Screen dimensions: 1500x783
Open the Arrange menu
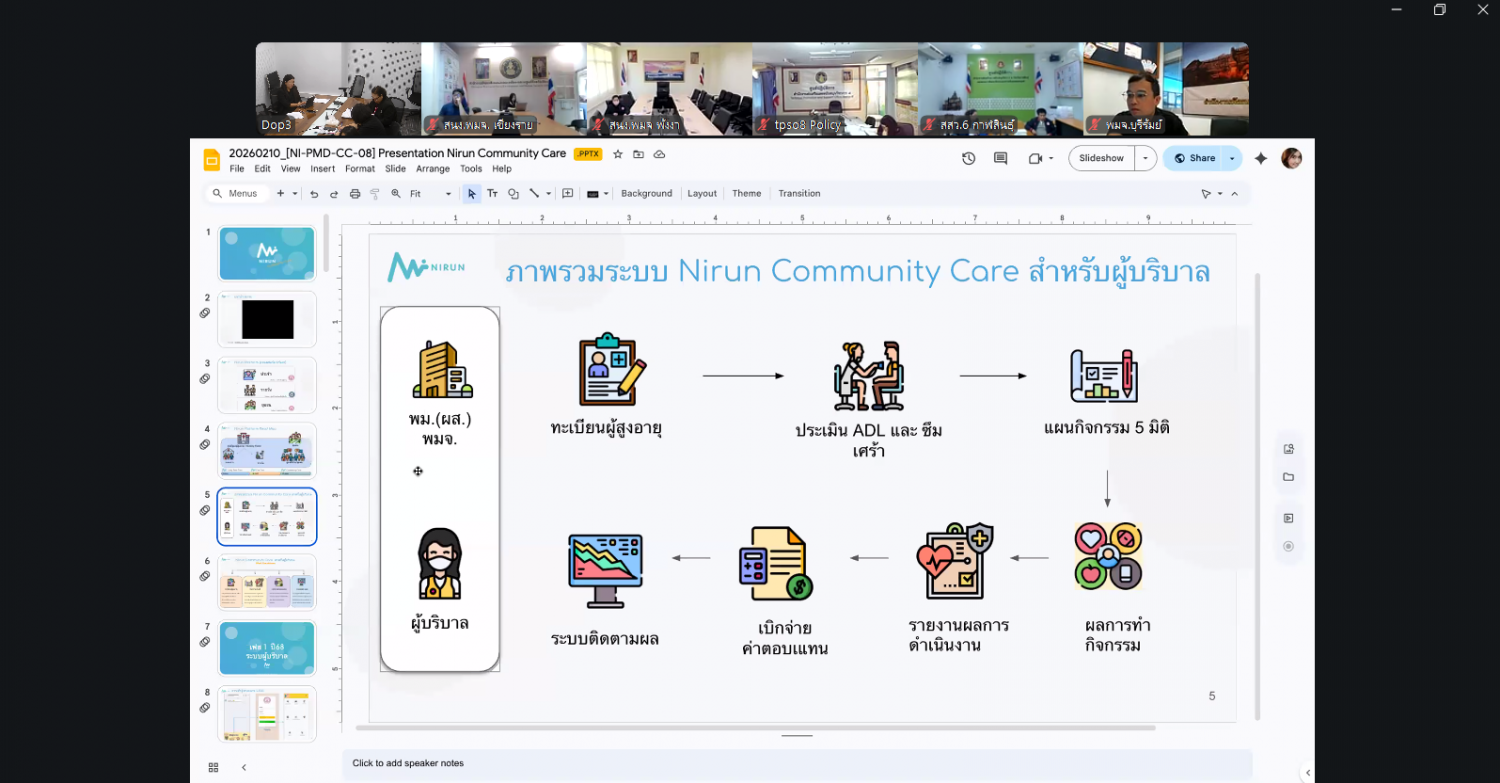(432, 169)
